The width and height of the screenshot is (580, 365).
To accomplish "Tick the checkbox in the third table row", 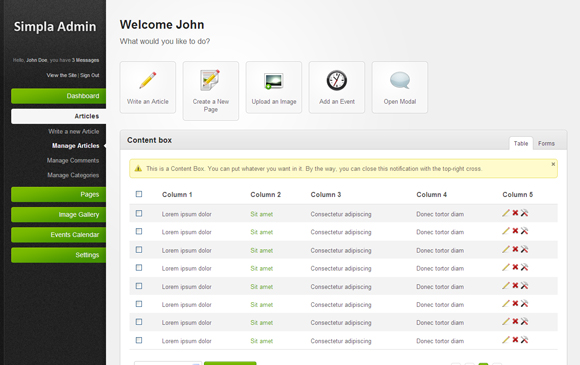I will pos(139,250).
